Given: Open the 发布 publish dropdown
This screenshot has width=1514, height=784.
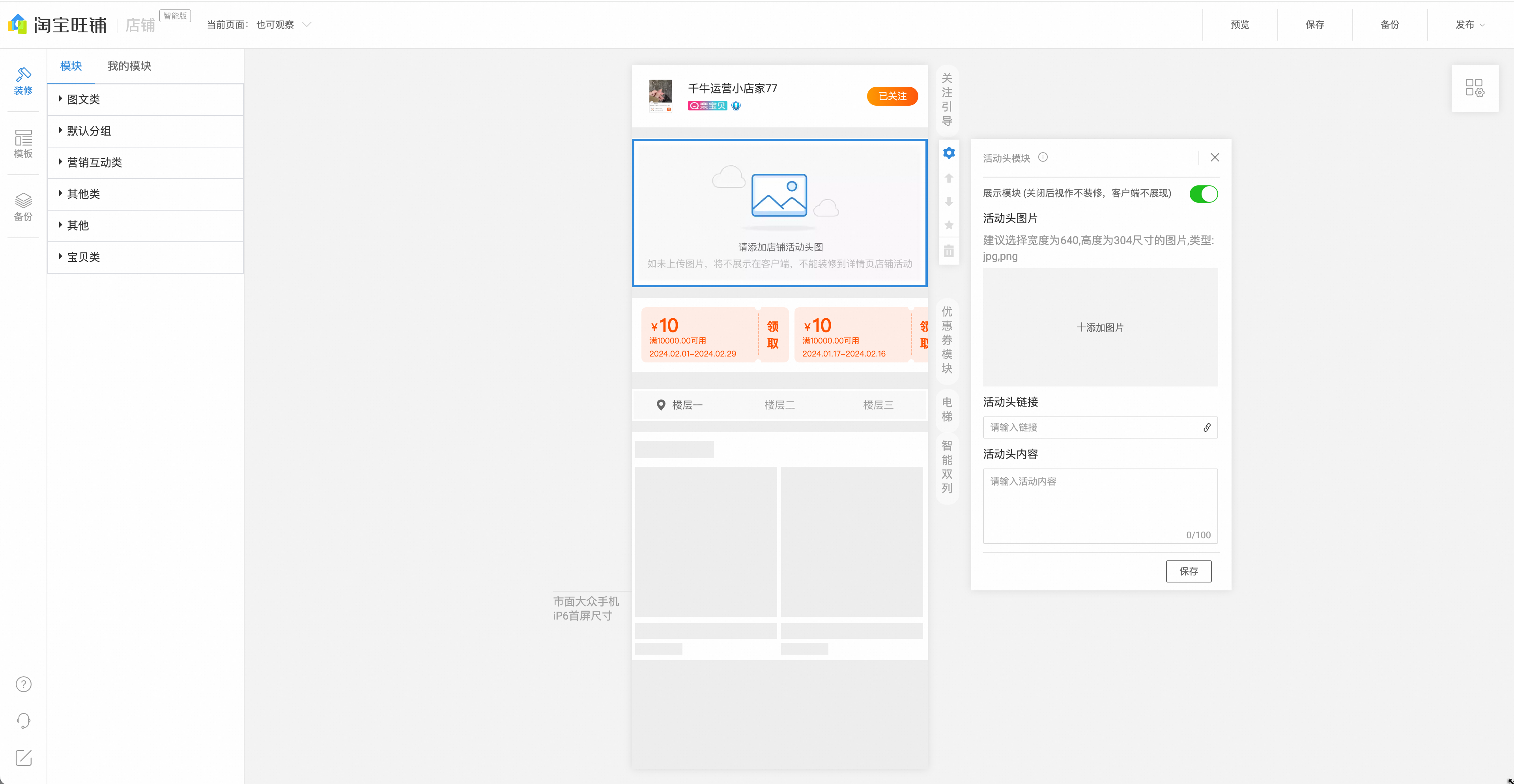Looking at the screenshot, I should click(1470, 25).
